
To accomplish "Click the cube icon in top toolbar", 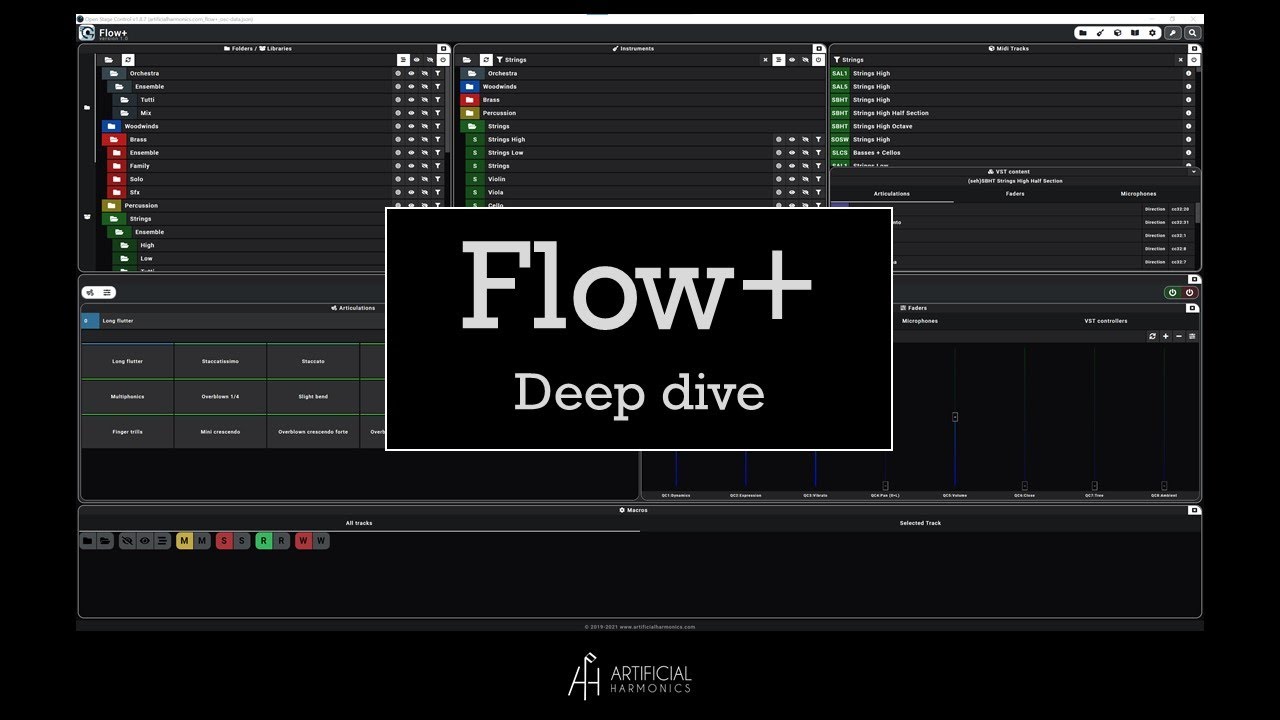I will (x=1117, y=33).
